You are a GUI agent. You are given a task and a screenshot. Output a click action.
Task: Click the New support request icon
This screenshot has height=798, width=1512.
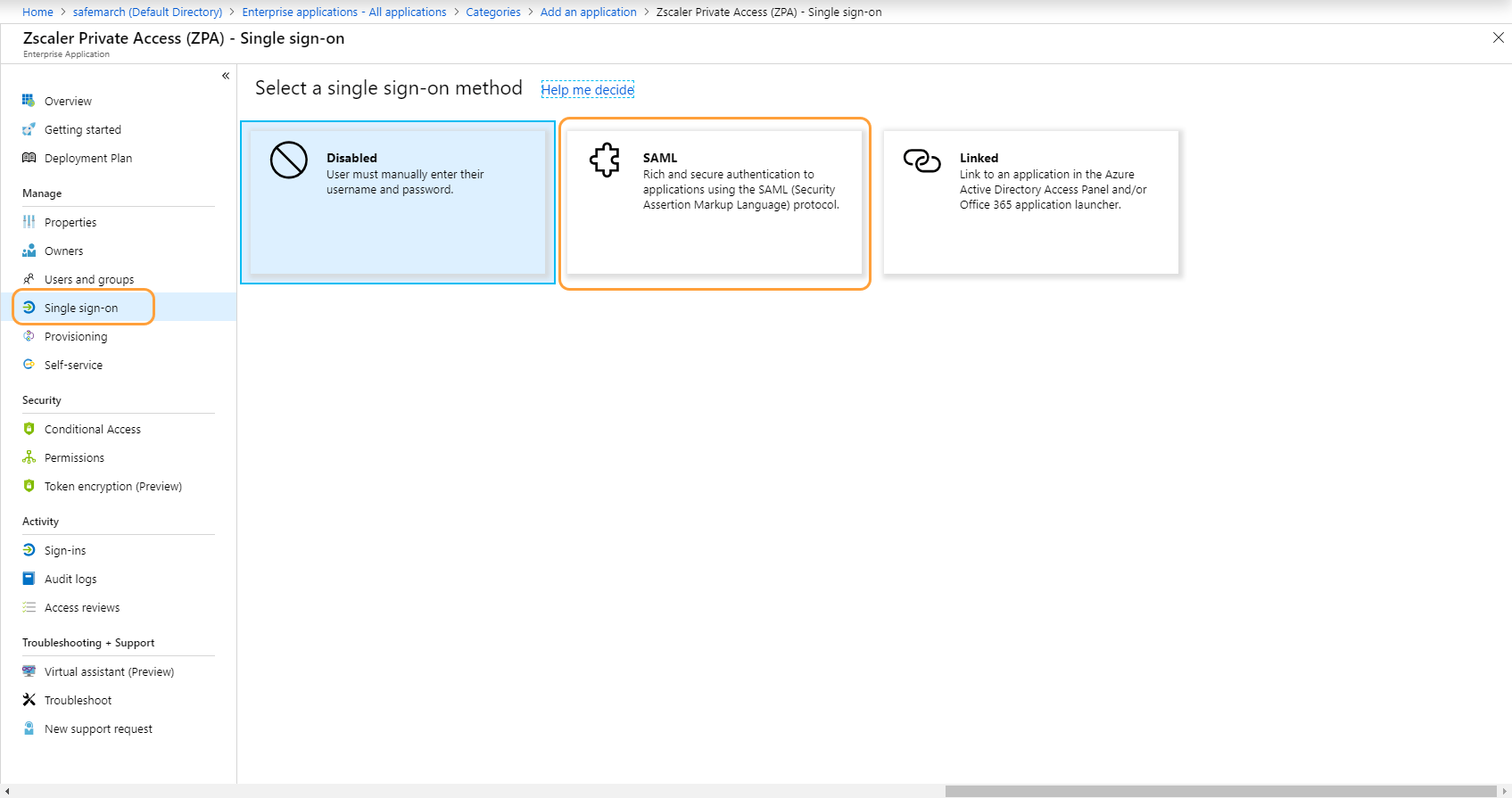[x=29, y=728]
